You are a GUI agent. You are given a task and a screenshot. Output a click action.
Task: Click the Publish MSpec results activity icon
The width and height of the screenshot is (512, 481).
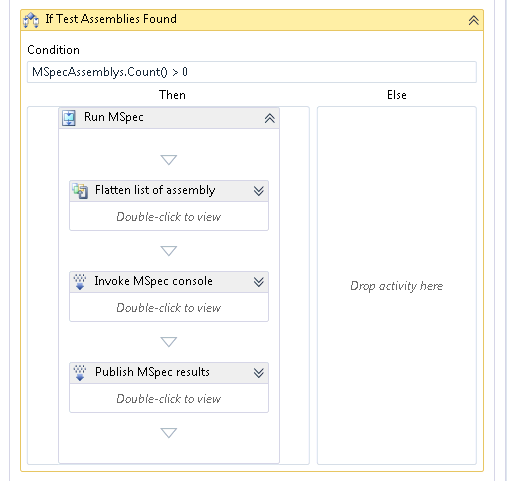pyautogui.click(x=80, y=373)
